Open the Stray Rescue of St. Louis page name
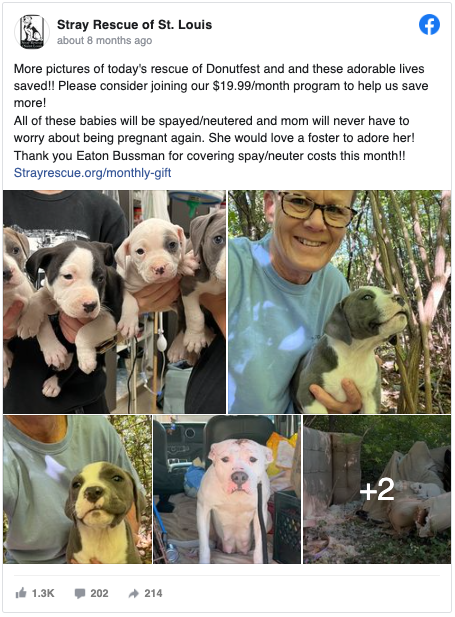Screen dimensions: 455x617 point(135,25)
